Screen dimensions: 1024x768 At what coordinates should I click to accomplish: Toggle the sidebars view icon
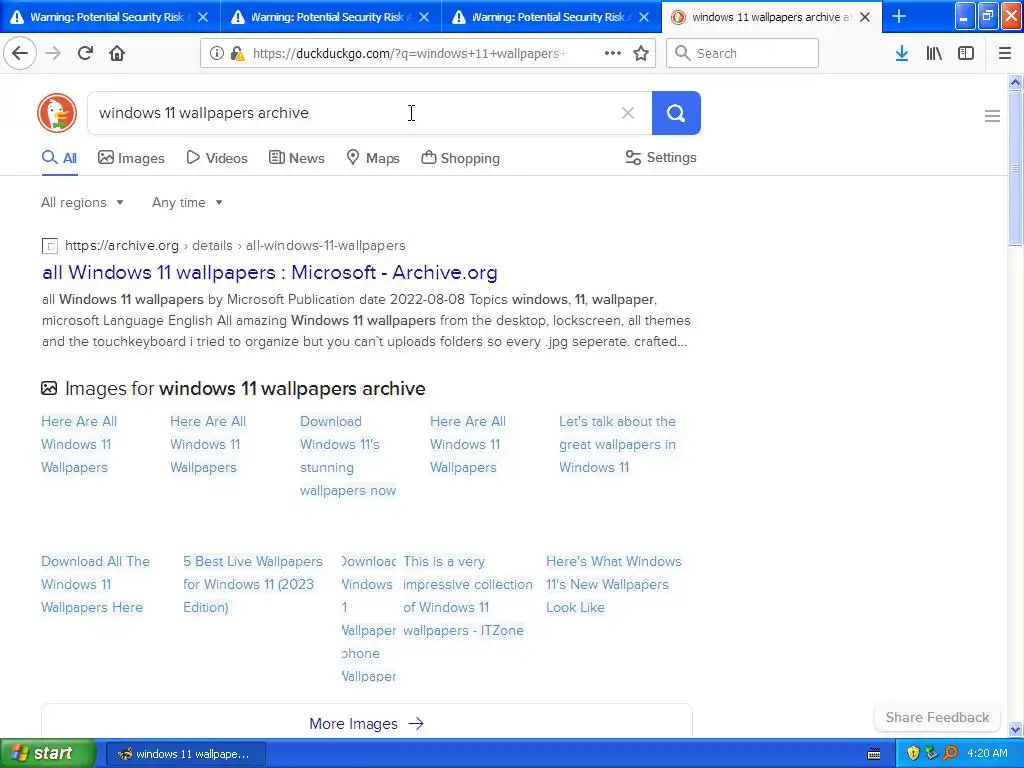(x=966, y=53)
